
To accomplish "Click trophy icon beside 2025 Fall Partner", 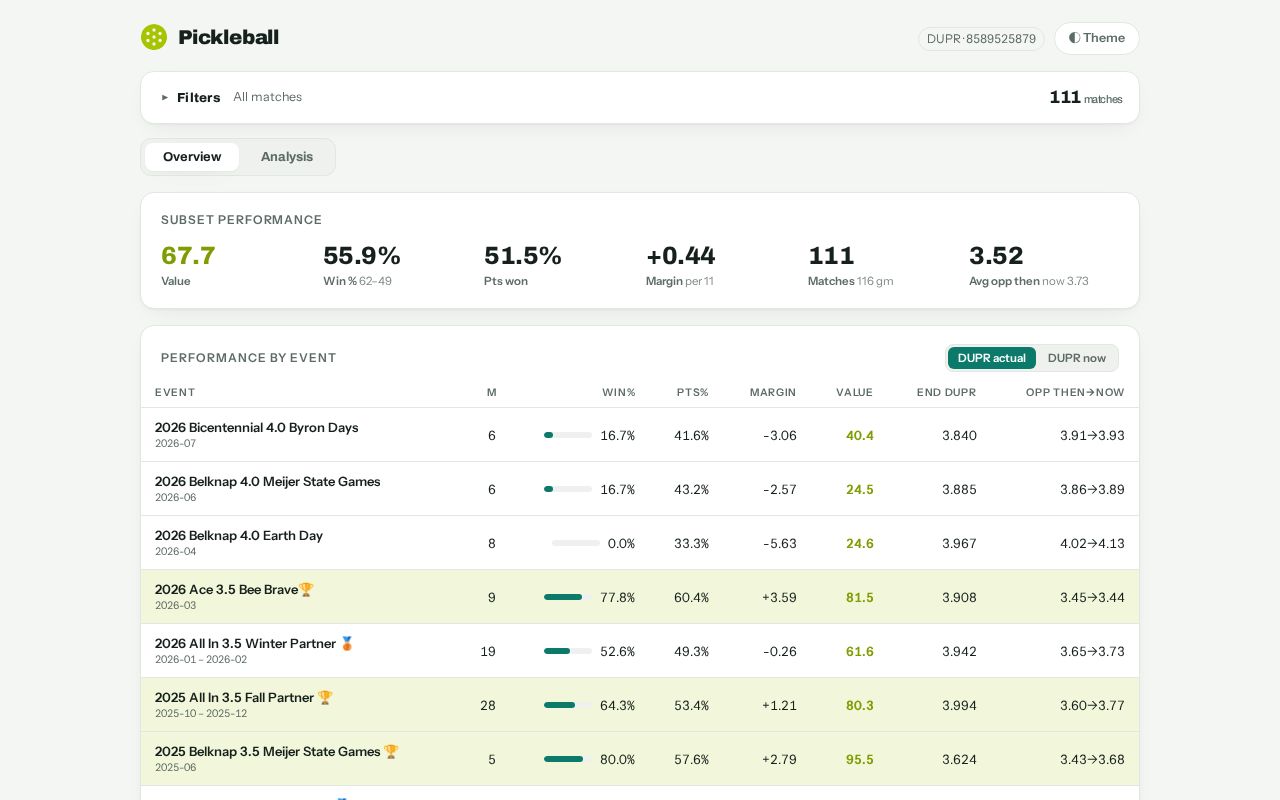I will coord(325,698).
